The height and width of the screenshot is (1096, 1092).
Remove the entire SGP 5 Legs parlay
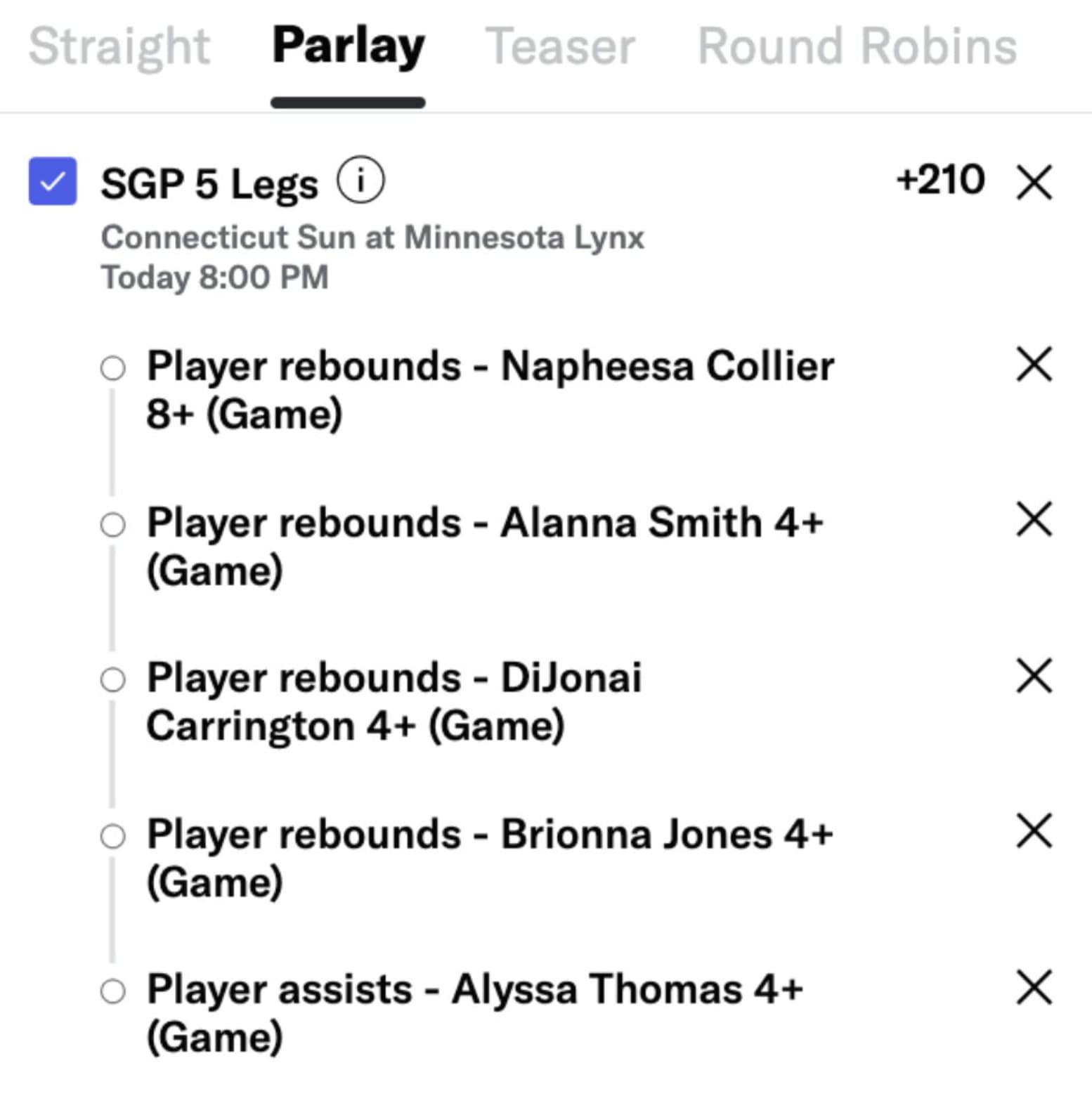1034,183
